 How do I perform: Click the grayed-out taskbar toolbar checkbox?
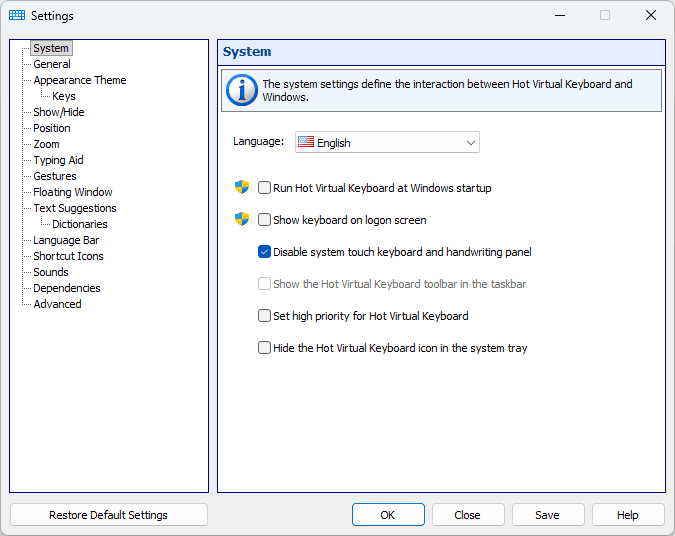tap(264, 284)
